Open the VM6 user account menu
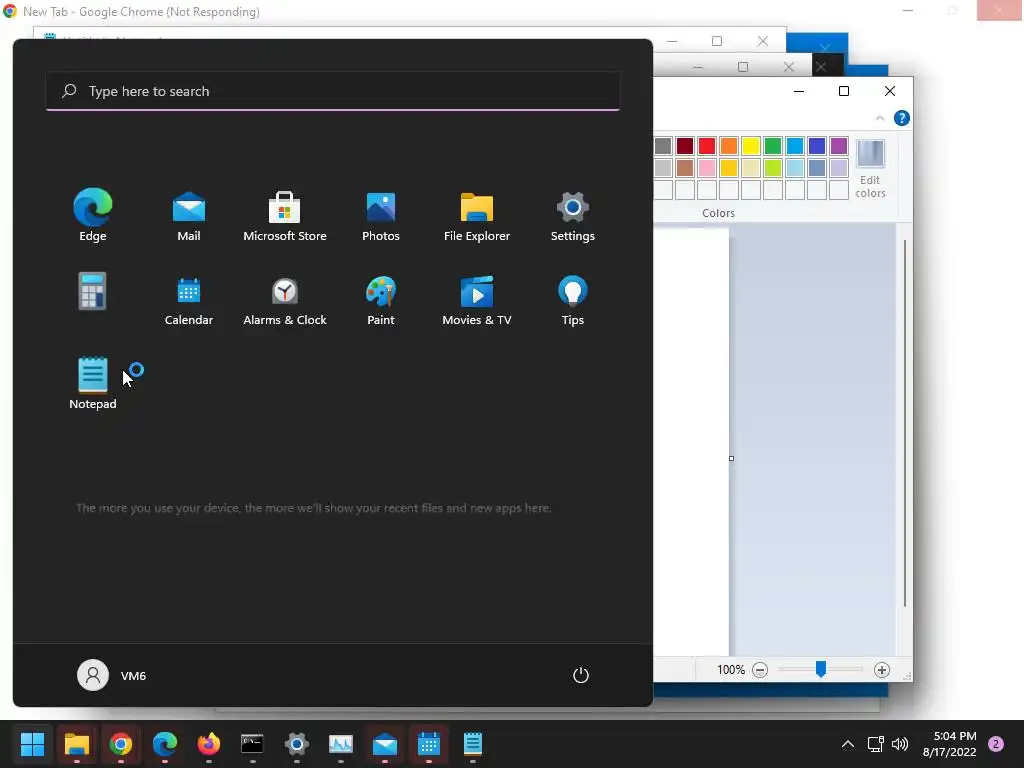1024x768 pixels. (112, 675)
